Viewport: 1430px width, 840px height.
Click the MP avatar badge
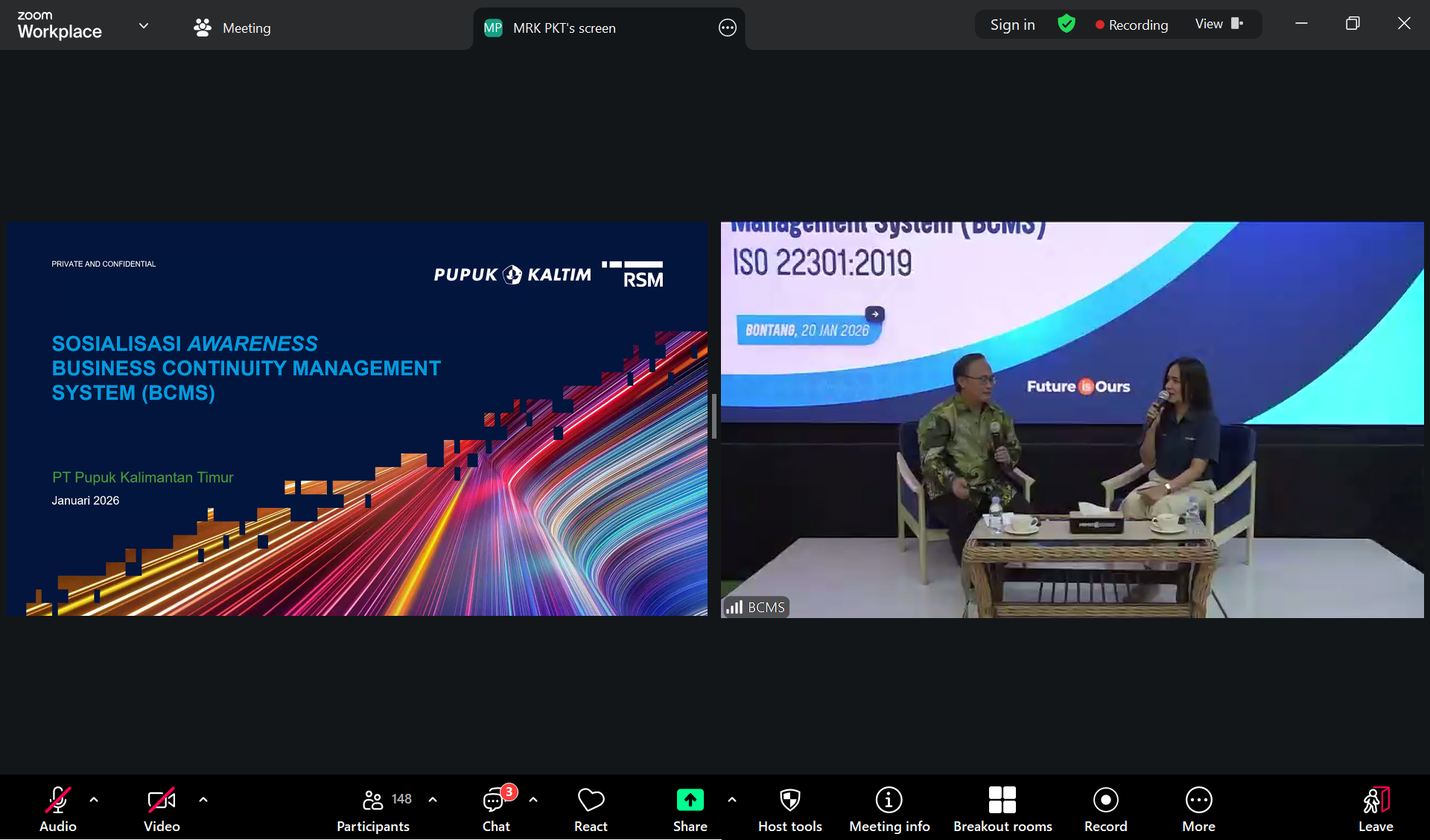point(493,28)
